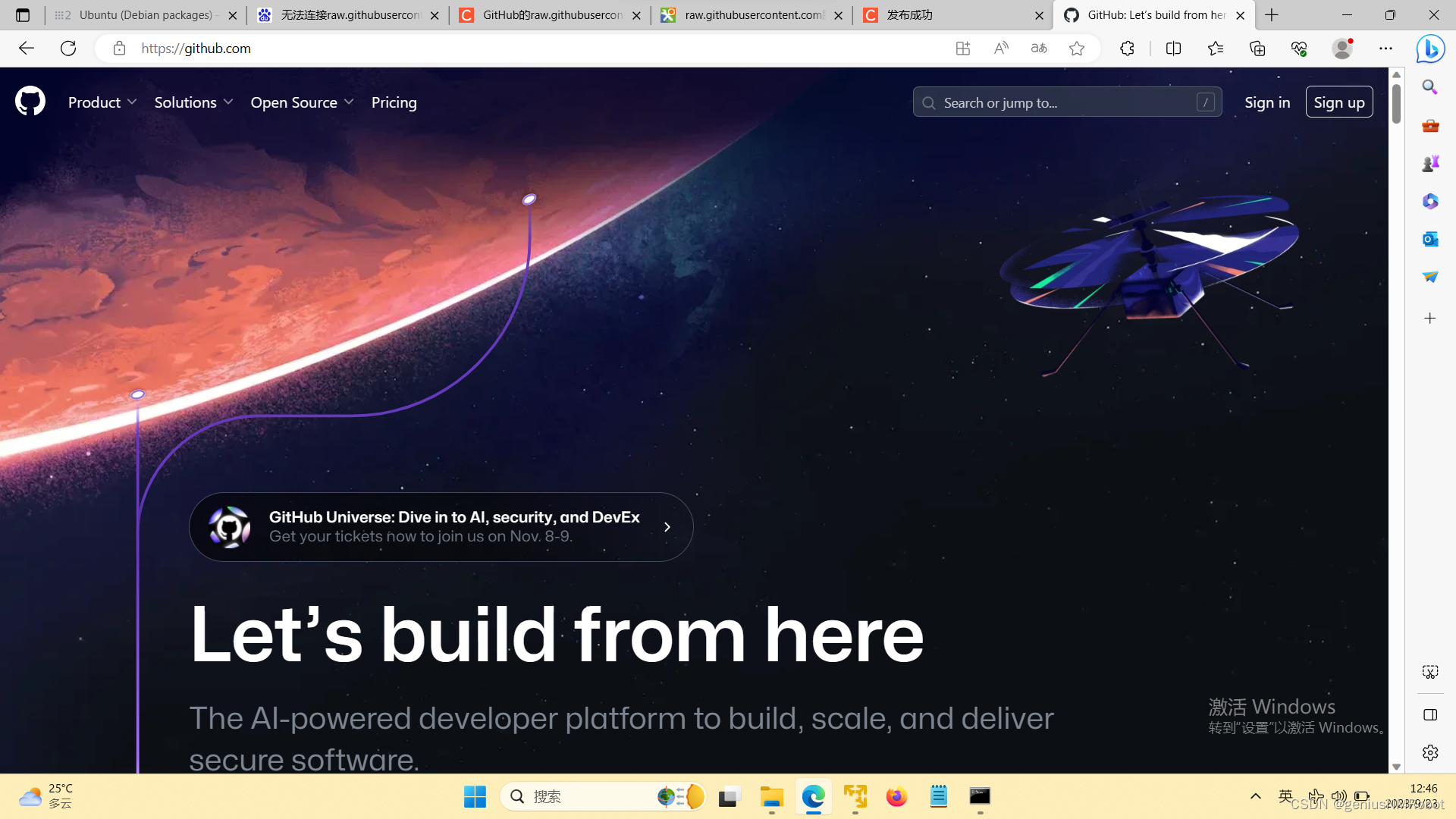Click the chevron arrow on Universe banner
This screenshot has width=1456, height=819.
(x=667, y=527)
